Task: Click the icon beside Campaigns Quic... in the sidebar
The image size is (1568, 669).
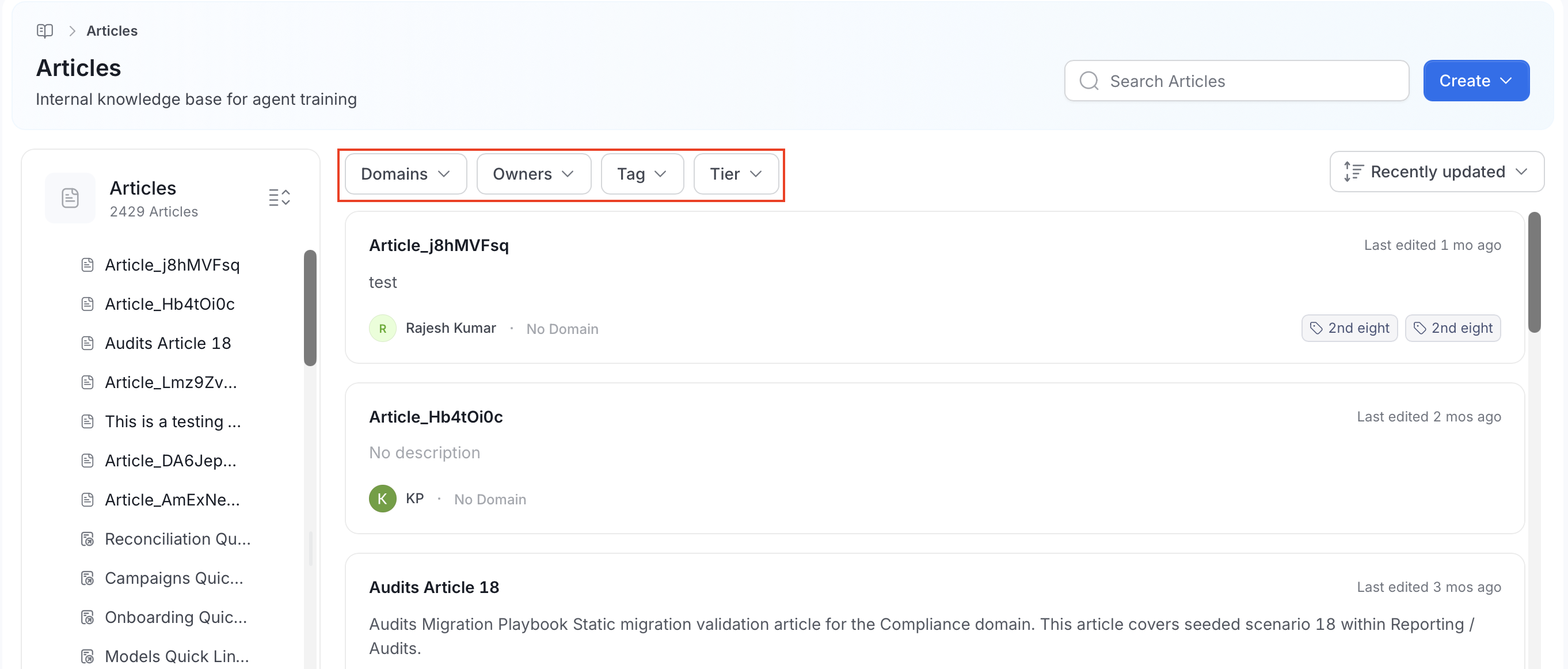Action: [87, 578]
